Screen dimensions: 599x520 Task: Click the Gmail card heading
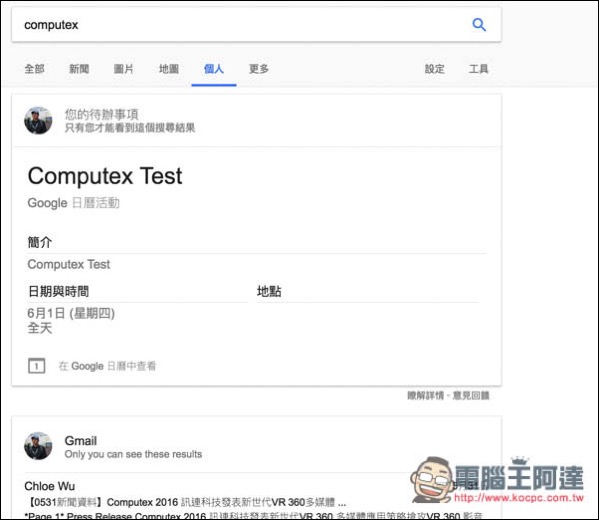[x=81, y=441]
